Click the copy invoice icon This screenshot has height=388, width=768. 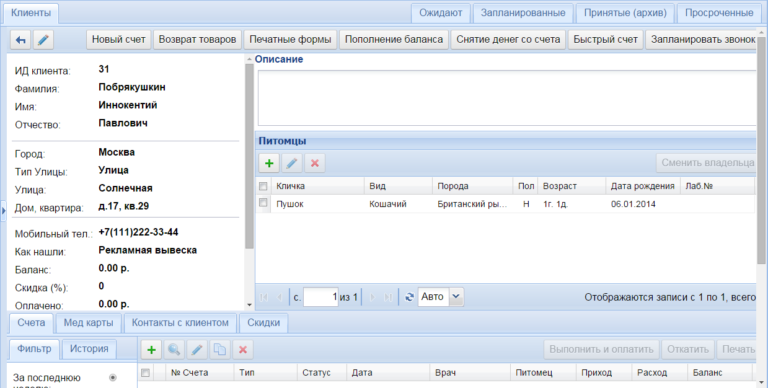coord(220,349)
